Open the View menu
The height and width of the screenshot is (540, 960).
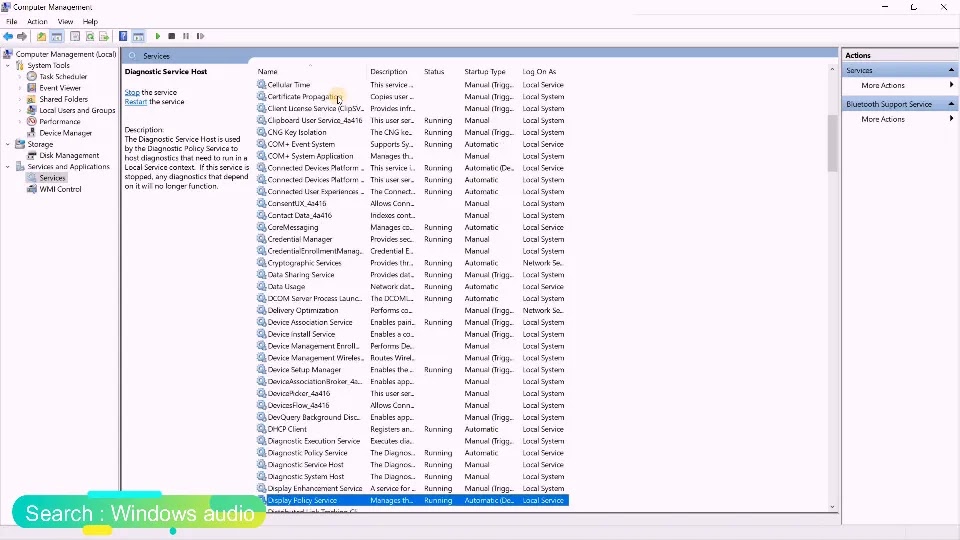click(65, 21)
